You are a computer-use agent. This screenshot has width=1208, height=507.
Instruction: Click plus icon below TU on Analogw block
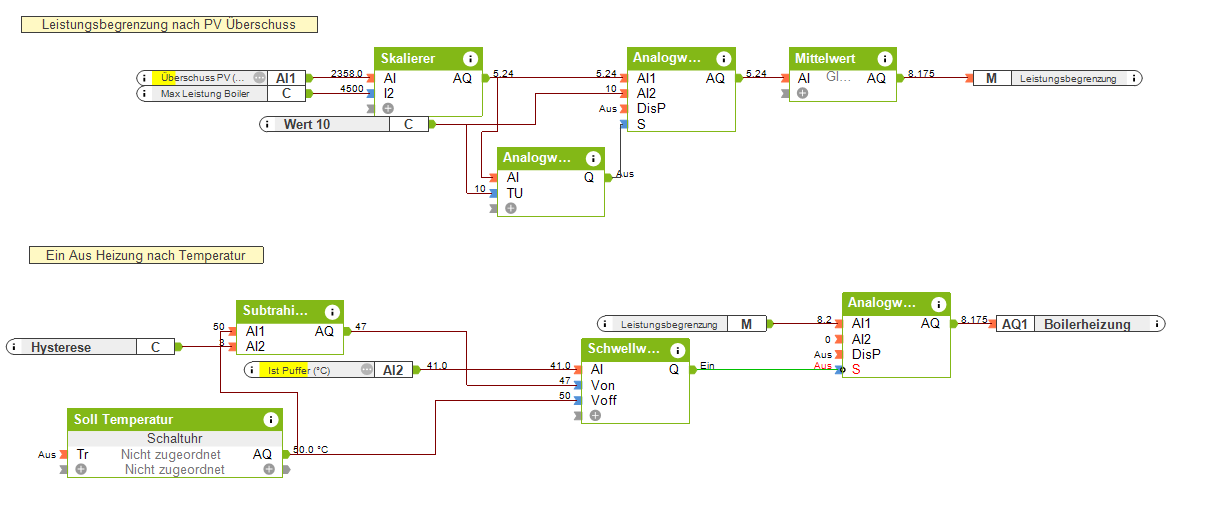(511, 208)
